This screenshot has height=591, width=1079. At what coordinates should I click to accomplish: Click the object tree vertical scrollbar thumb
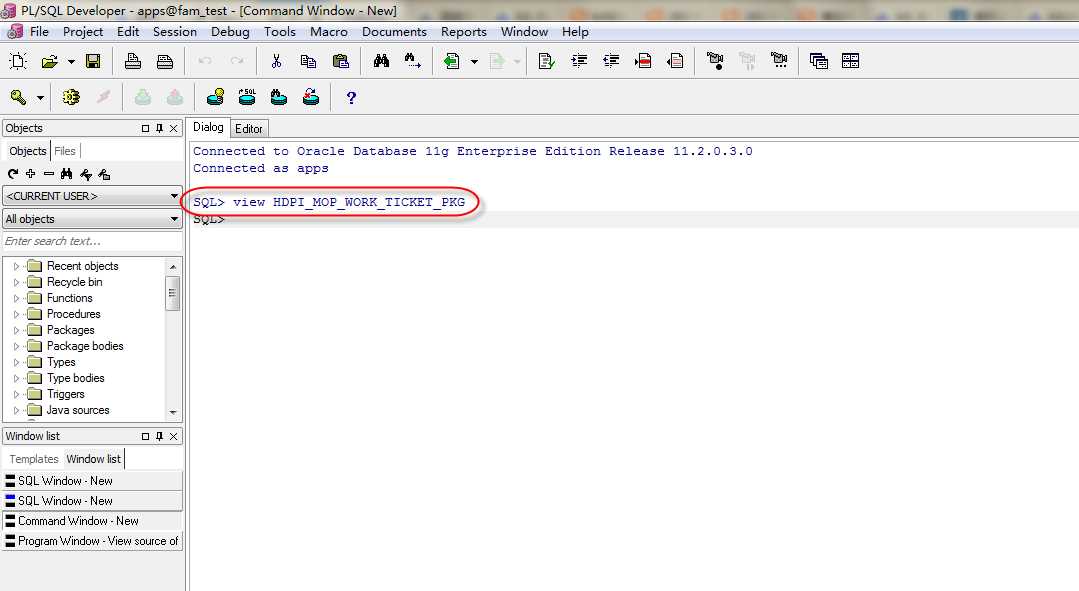coord(173,293)
